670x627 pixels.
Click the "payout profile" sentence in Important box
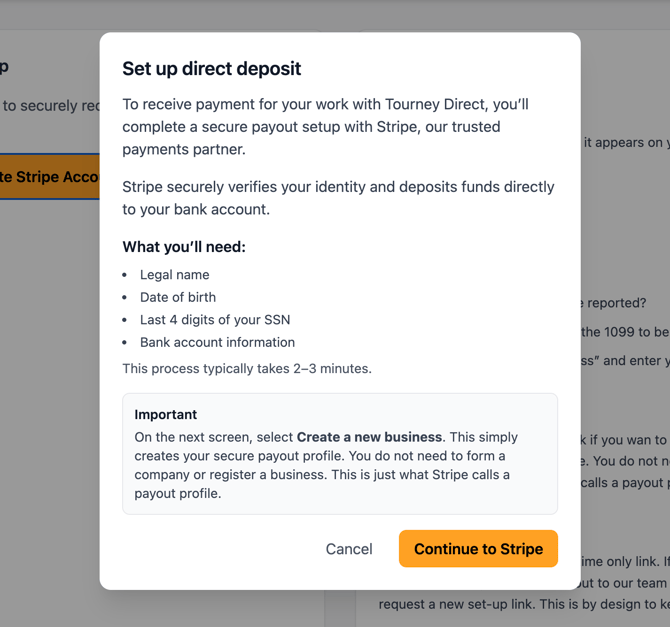(177, 493)
